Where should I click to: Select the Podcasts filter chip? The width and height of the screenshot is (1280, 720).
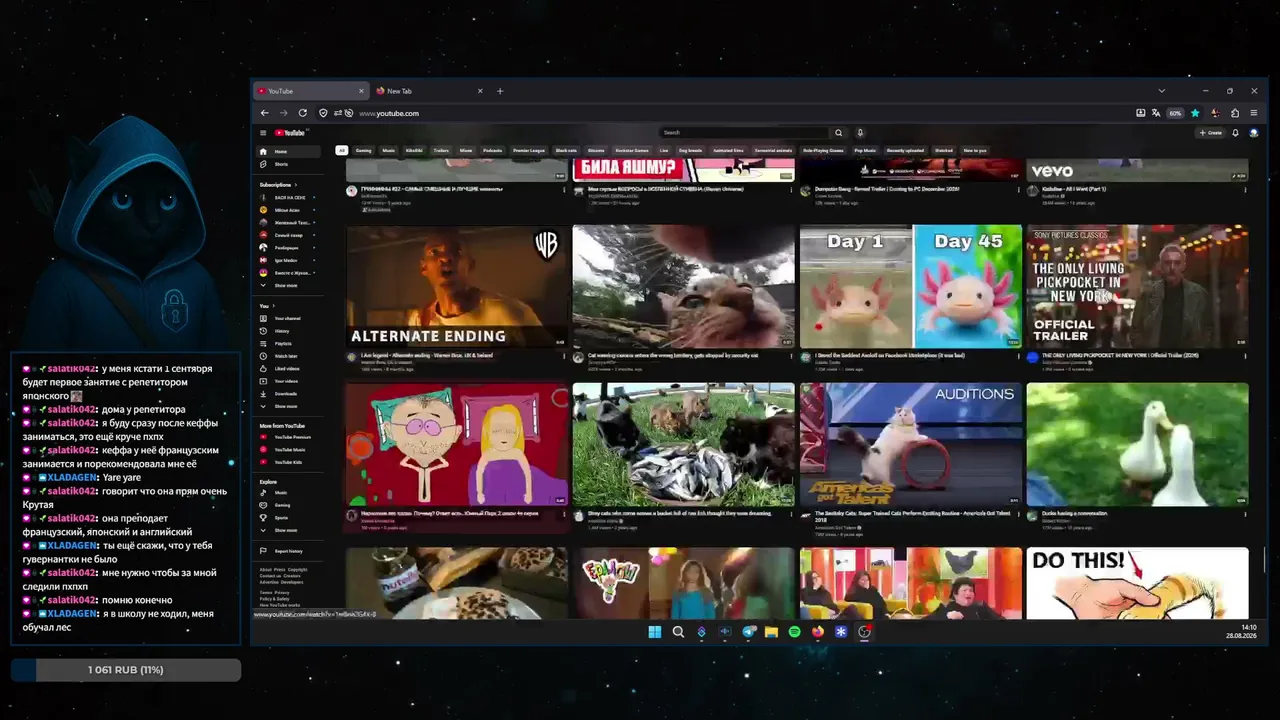(492, 150)
